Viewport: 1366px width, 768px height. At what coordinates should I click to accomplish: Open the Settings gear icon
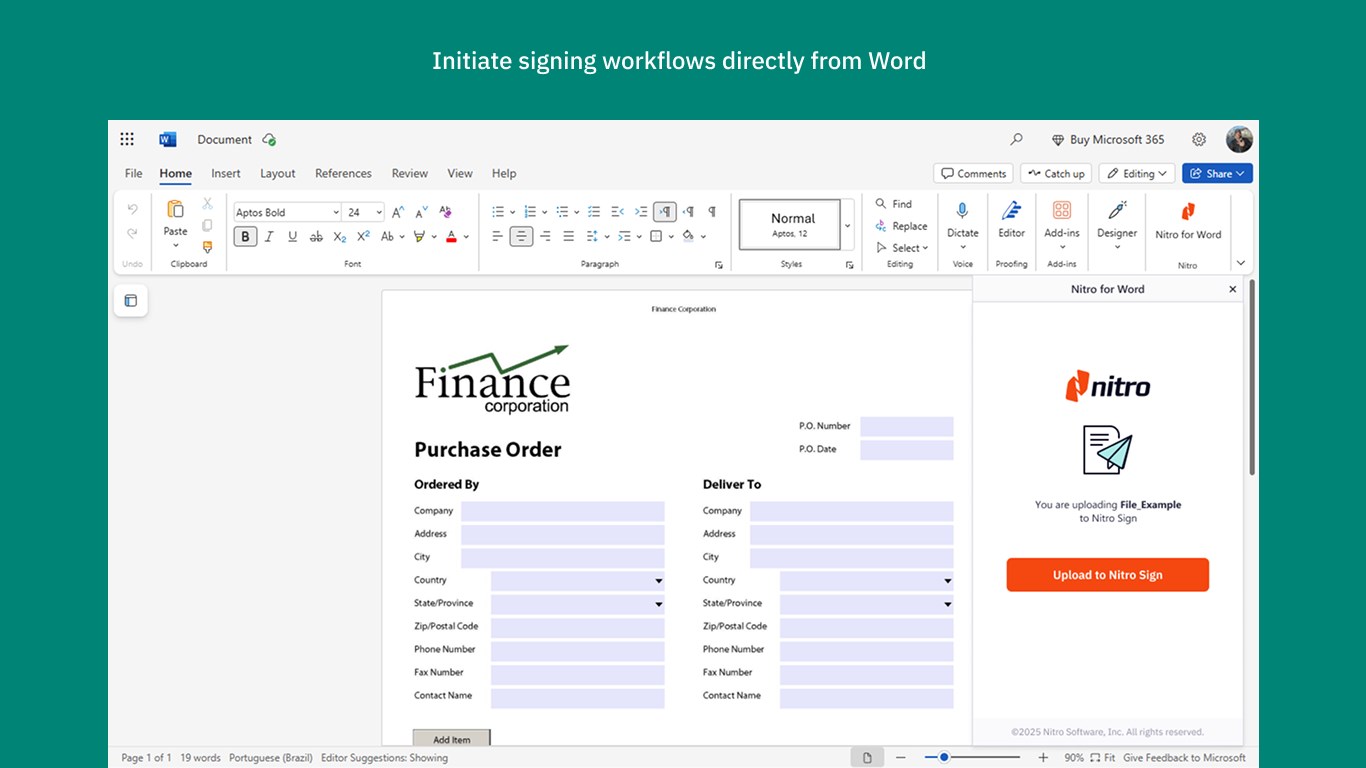[x=1199, y=139]
